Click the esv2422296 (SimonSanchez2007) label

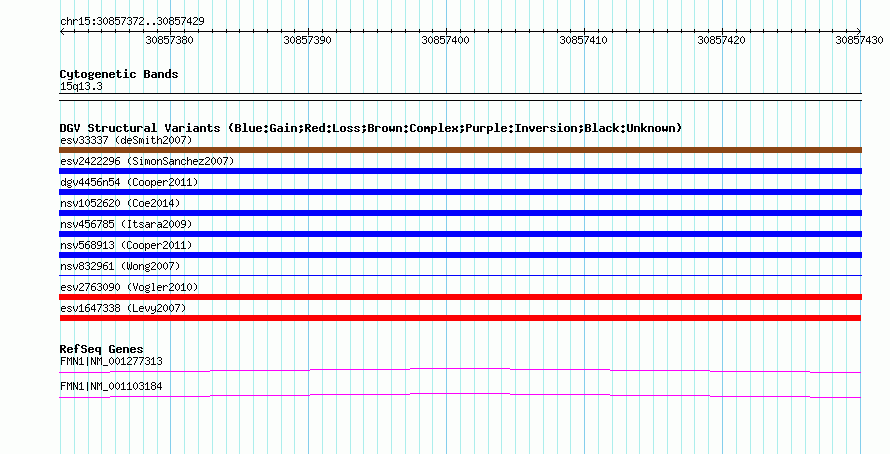point(147,161)
